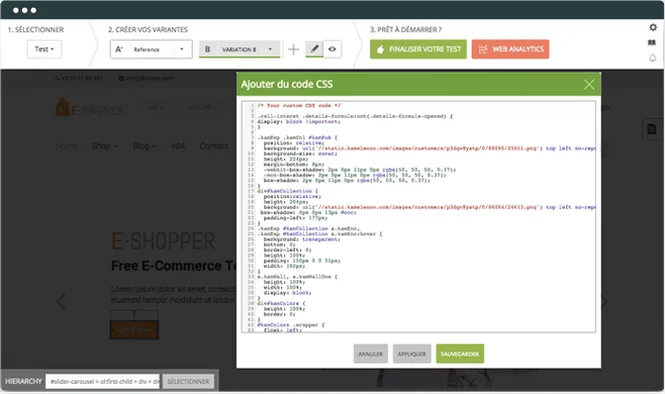Screen dimensions: 665x394
Task: Open the book documentation icon
Action: click(652, 42)
